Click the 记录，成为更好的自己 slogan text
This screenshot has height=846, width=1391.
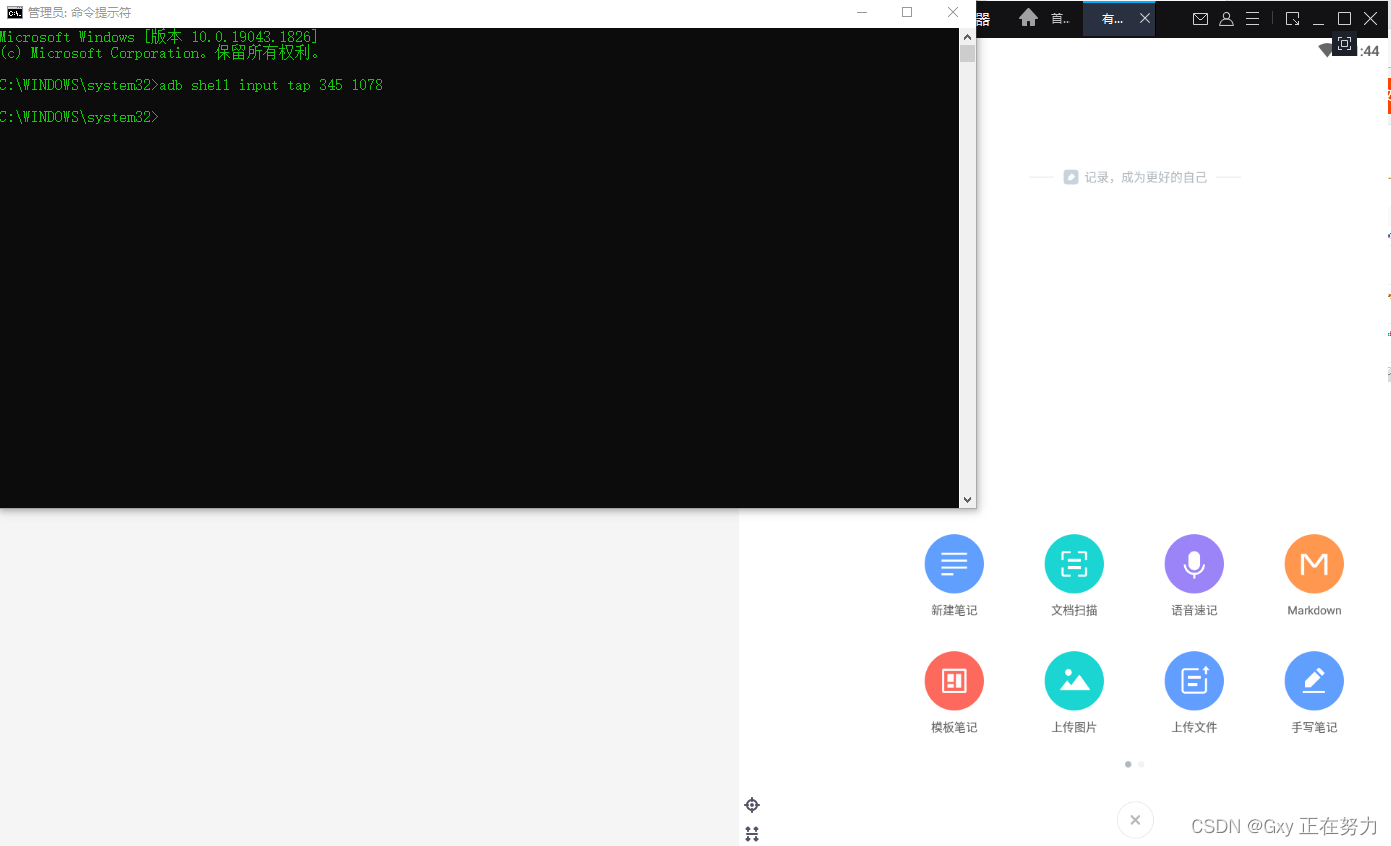pos(1146,177)
